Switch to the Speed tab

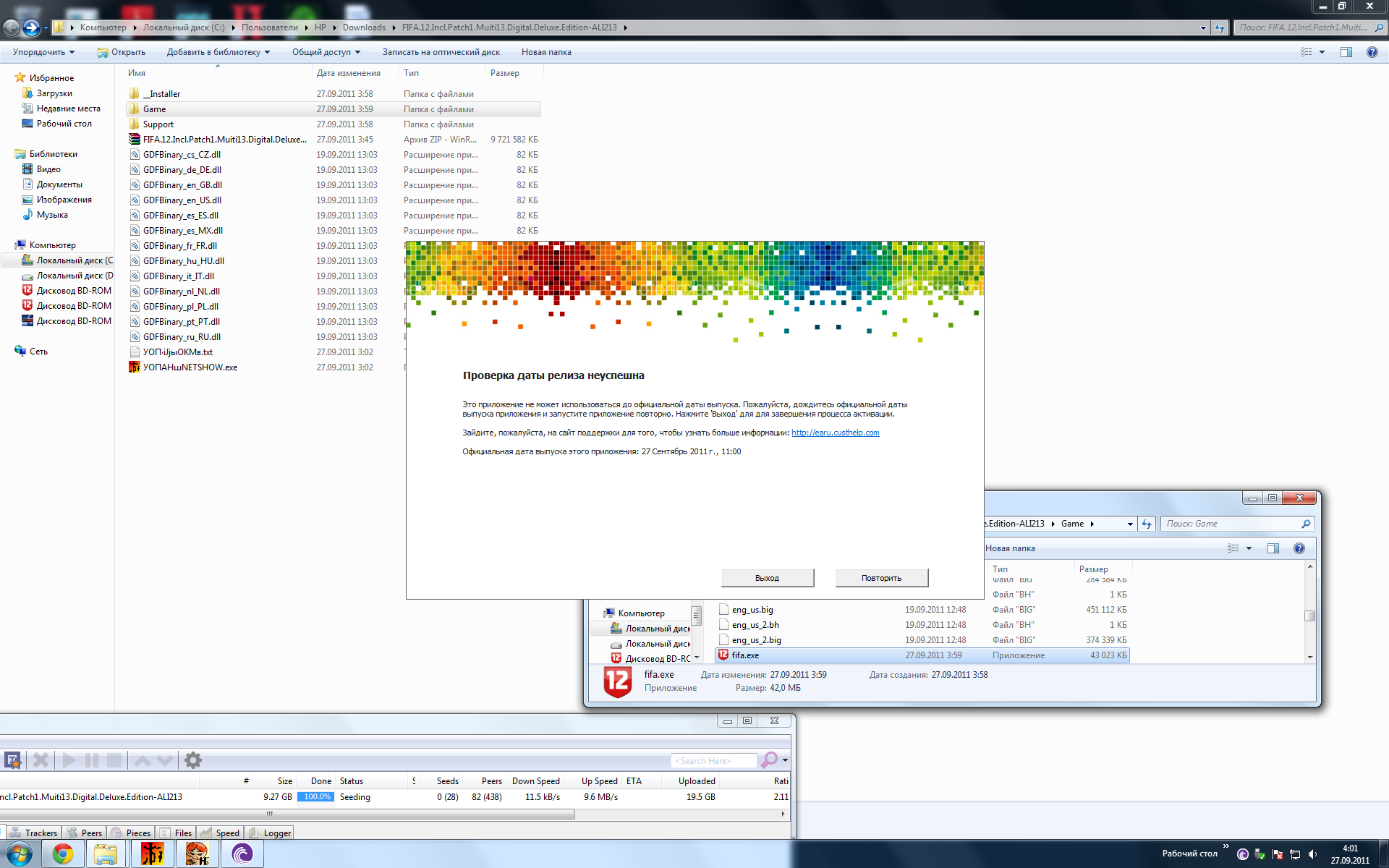coord(220,833)
